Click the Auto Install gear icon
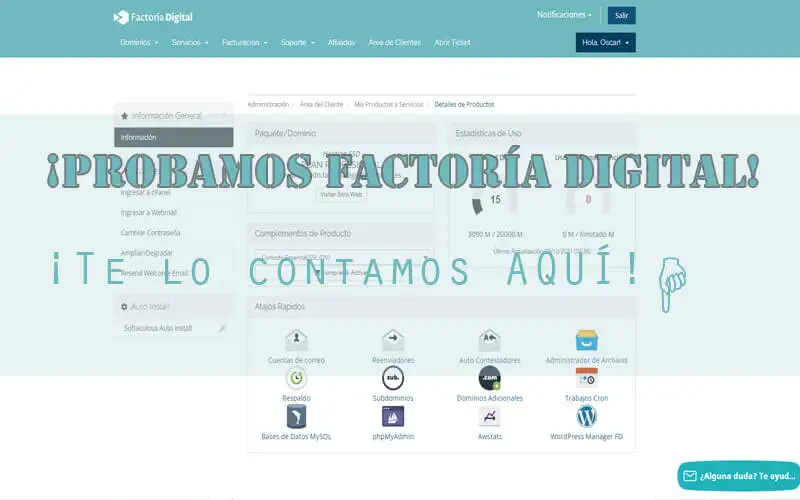This screenshot has height=500, width=800. click(x=124, y=307)
